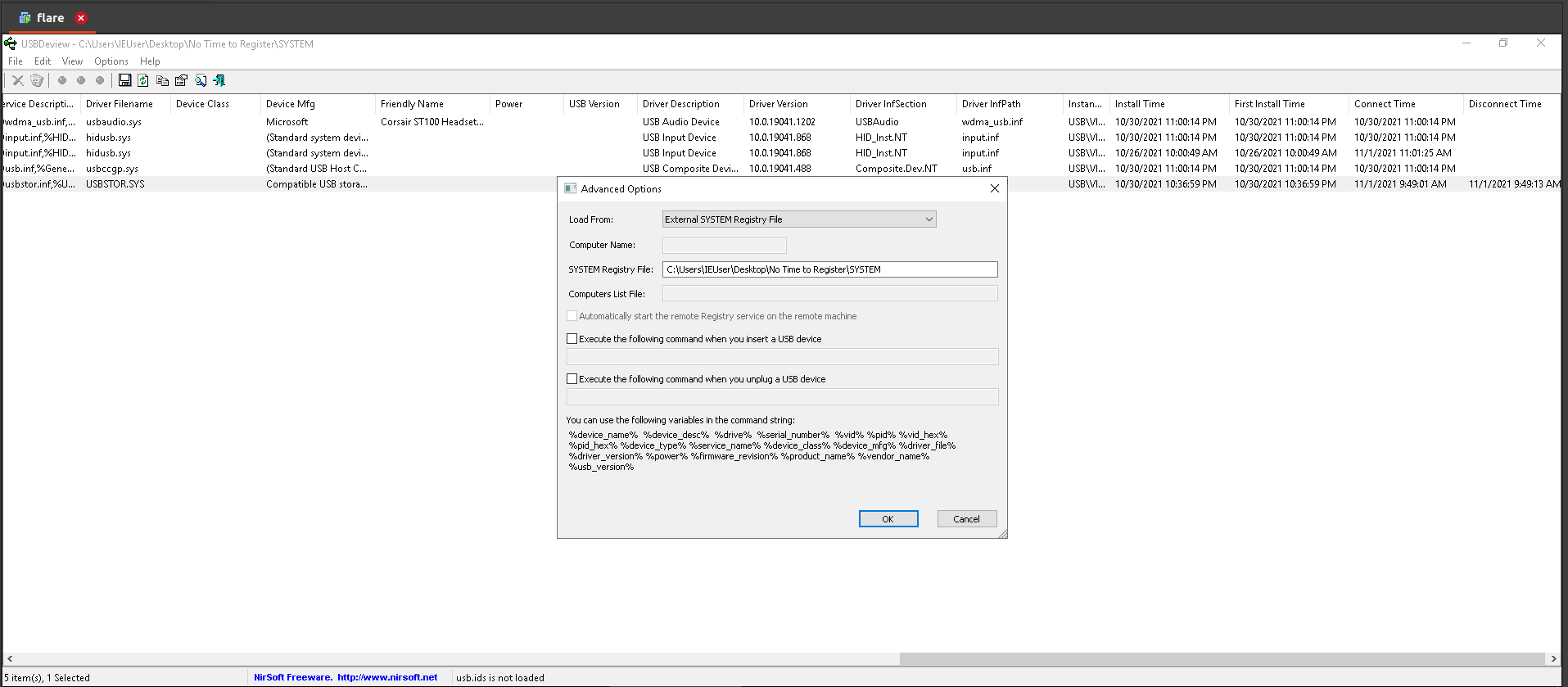1568x687 pixels.
Task: Sort by Device Class column
Action: 216,104
